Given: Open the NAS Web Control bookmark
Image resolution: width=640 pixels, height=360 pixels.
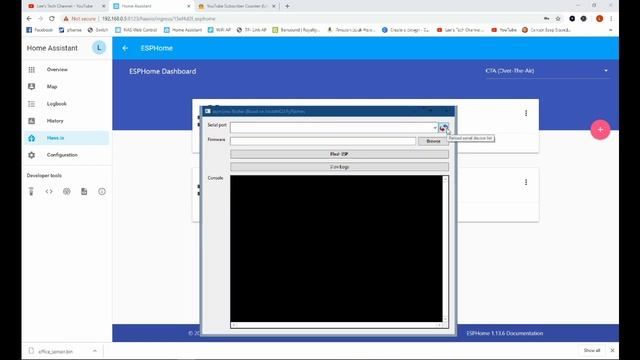Looking at the screenshot, I should tap(136, 30).
